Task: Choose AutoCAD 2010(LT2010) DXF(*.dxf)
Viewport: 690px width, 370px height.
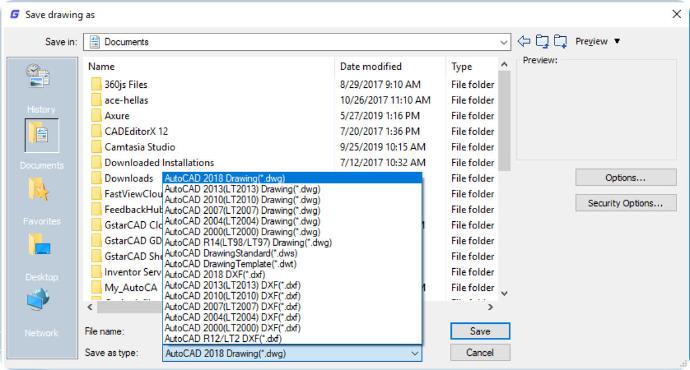Action: [x=292, y=296]
